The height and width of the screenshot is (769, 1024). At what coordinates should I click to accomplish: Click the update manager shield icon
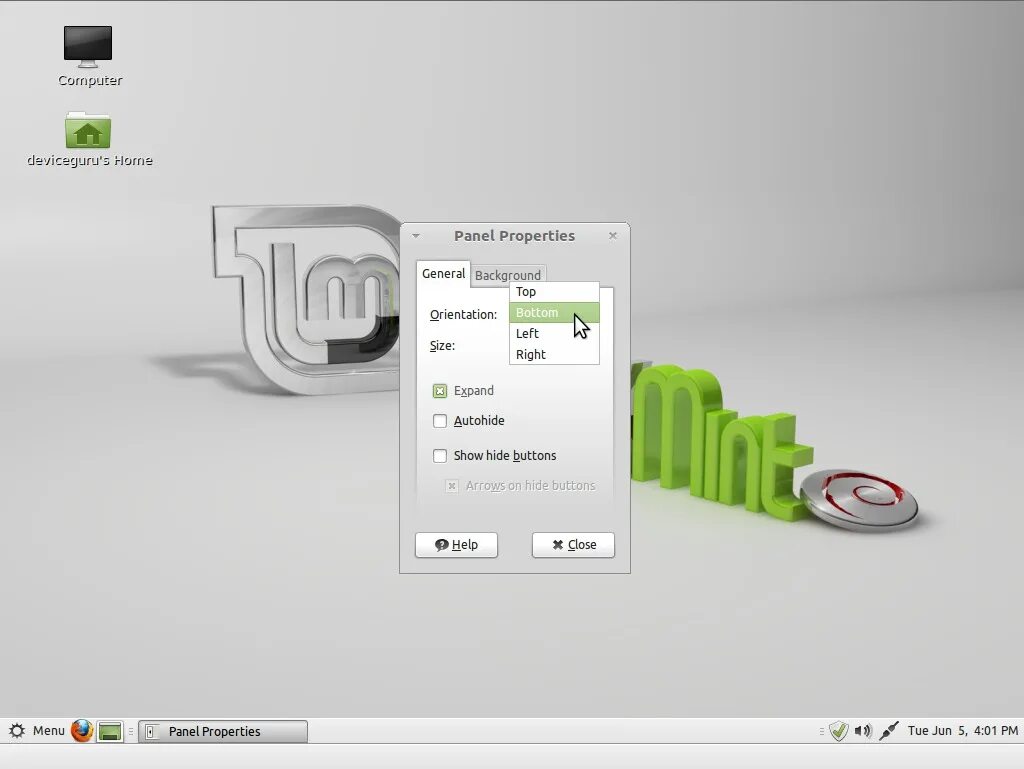coord(839,730)
